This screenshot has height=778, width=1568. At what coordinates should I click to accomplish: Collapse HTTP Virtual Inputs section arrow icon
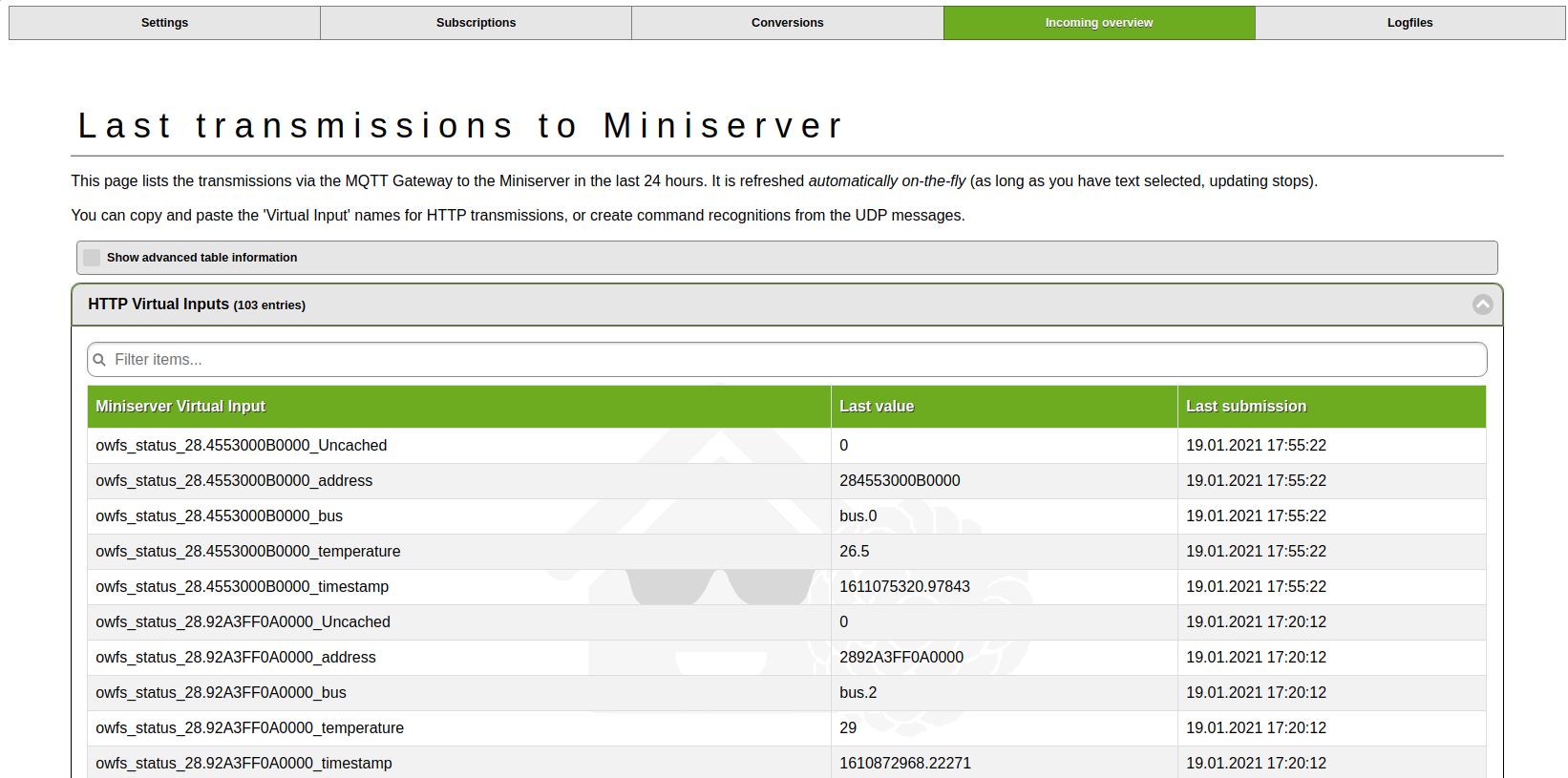(1482, 305)
